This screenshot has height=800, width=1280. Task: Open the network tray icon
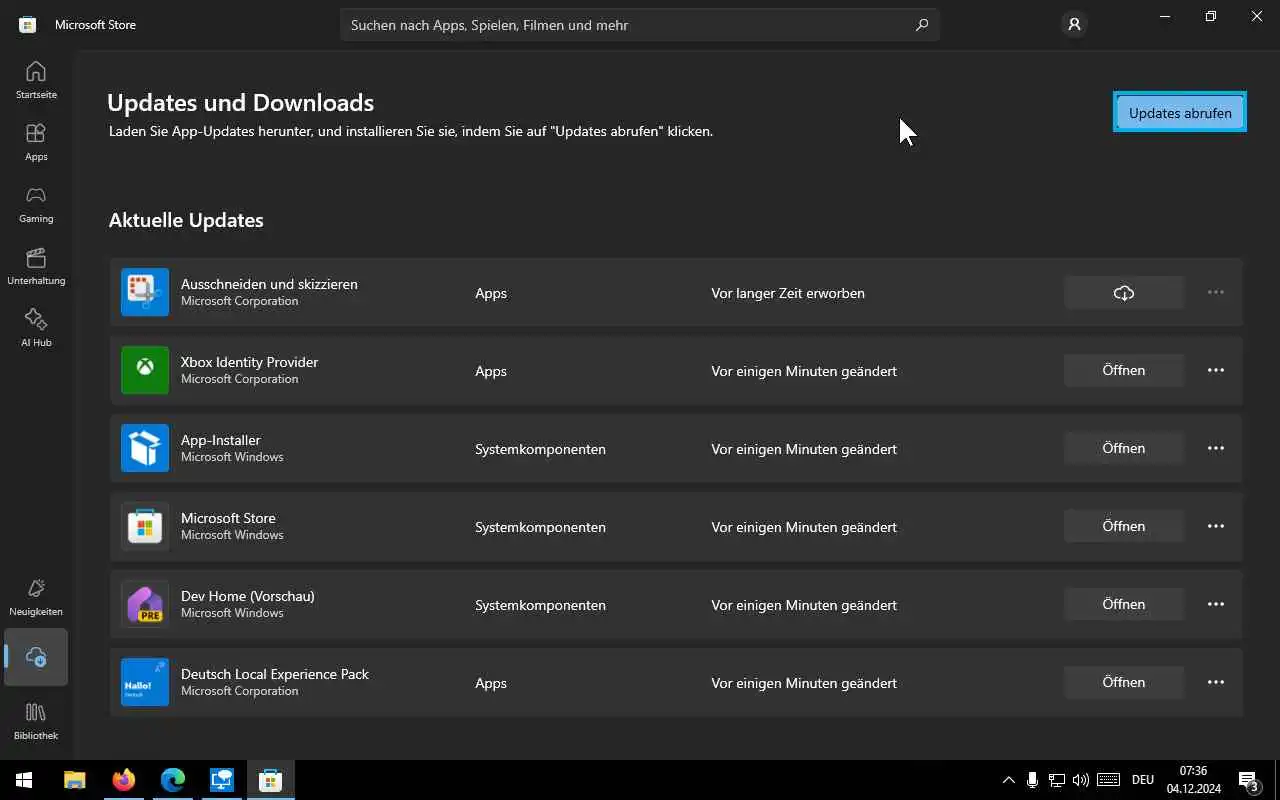[1056, 780]
